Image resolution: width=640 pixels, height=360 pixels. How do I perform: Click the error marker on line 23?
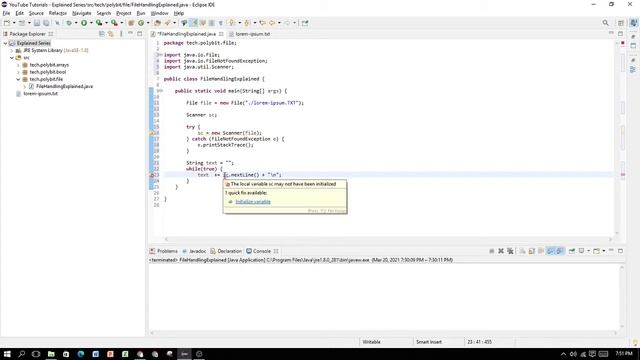click(x=151, y=175)
